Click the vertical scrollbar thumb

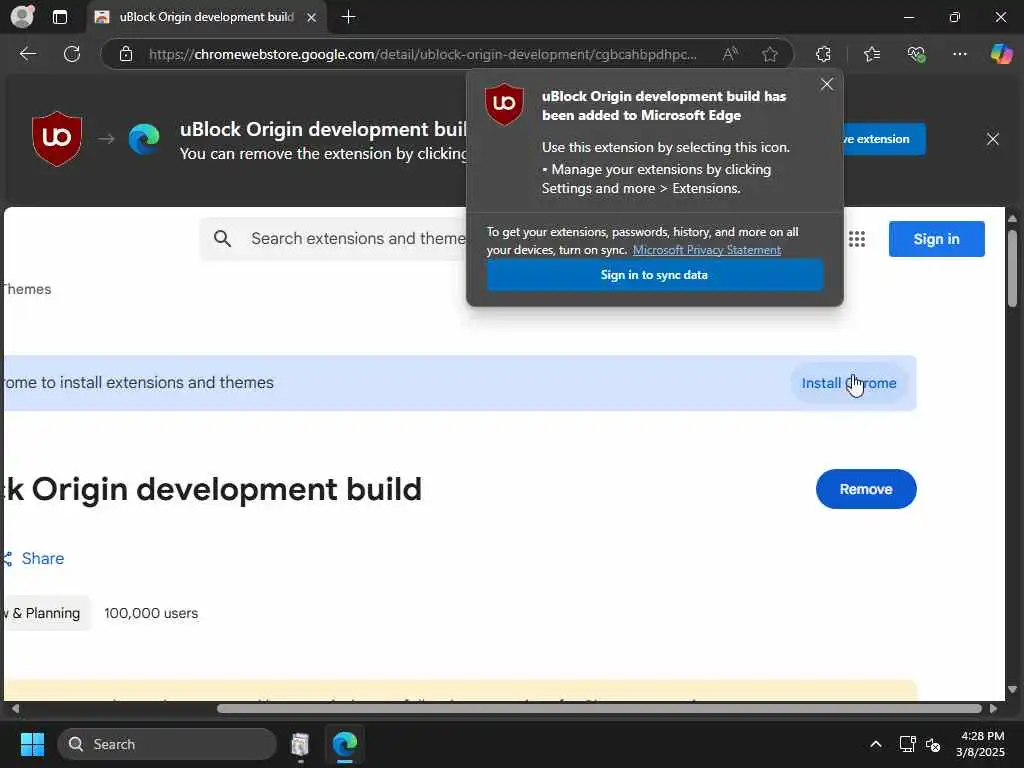point(1012,268)
